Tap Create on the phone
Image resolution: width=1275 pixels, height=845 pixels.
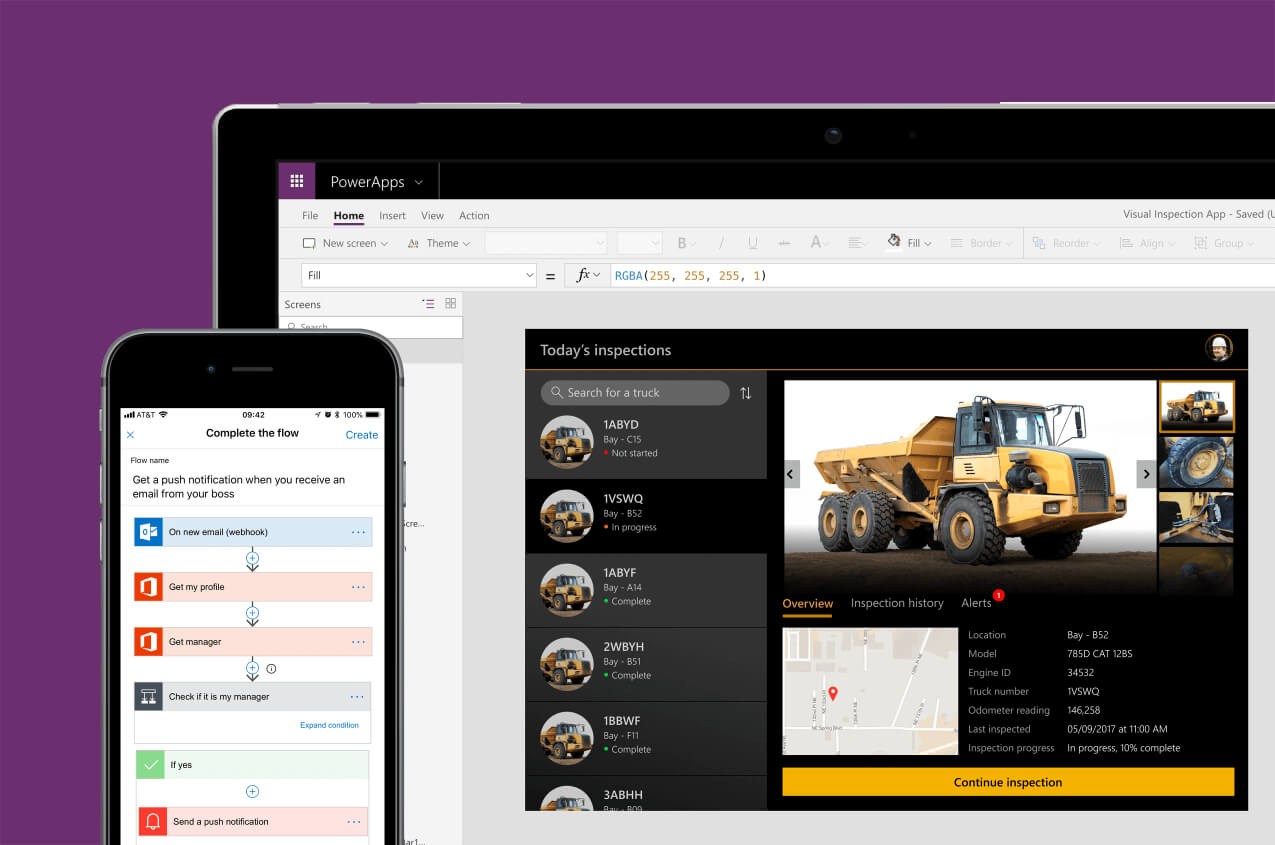(362, 435)
